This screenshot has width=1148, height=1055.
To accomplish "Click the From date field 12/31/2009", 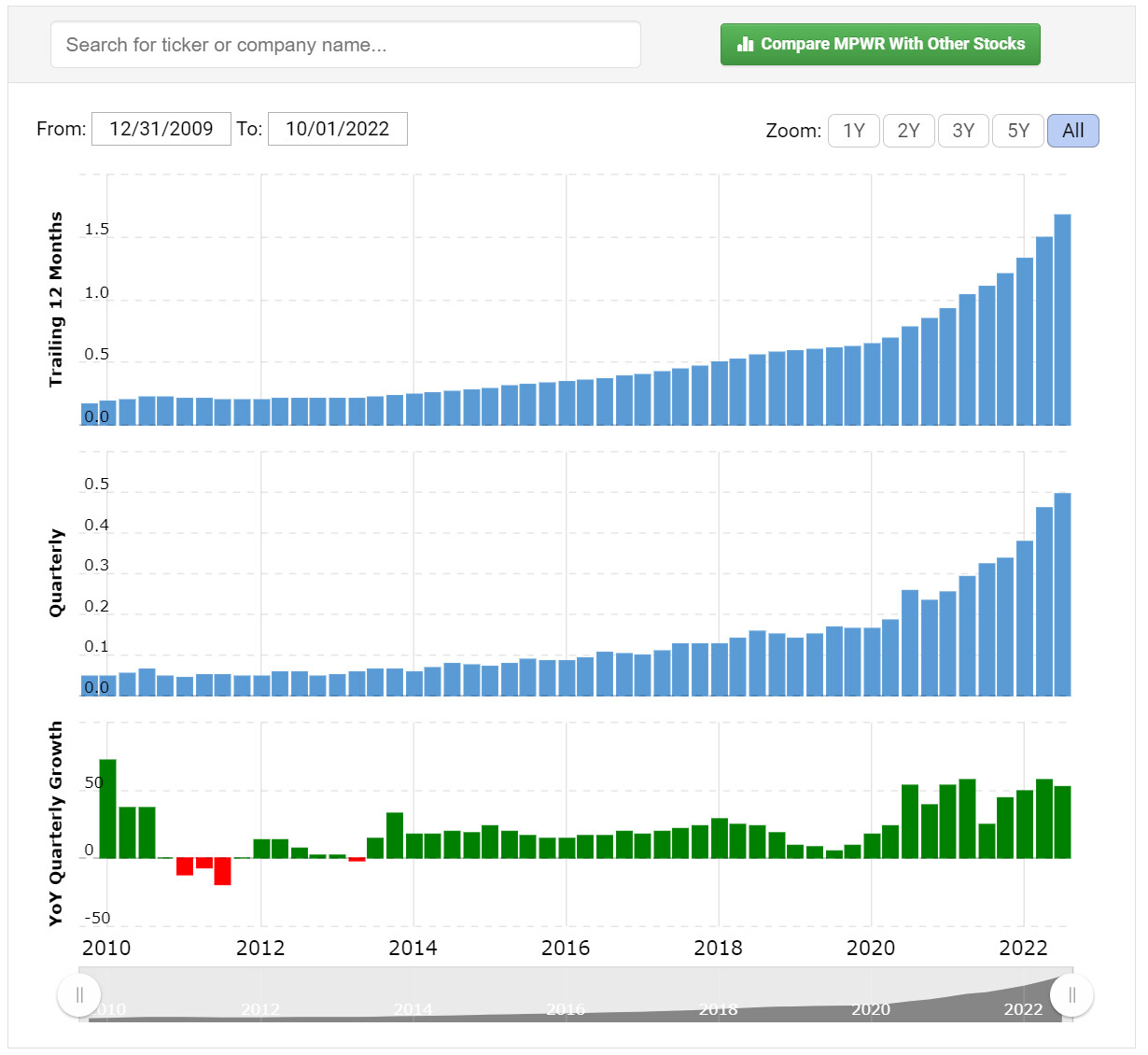I will click(161, 129).
